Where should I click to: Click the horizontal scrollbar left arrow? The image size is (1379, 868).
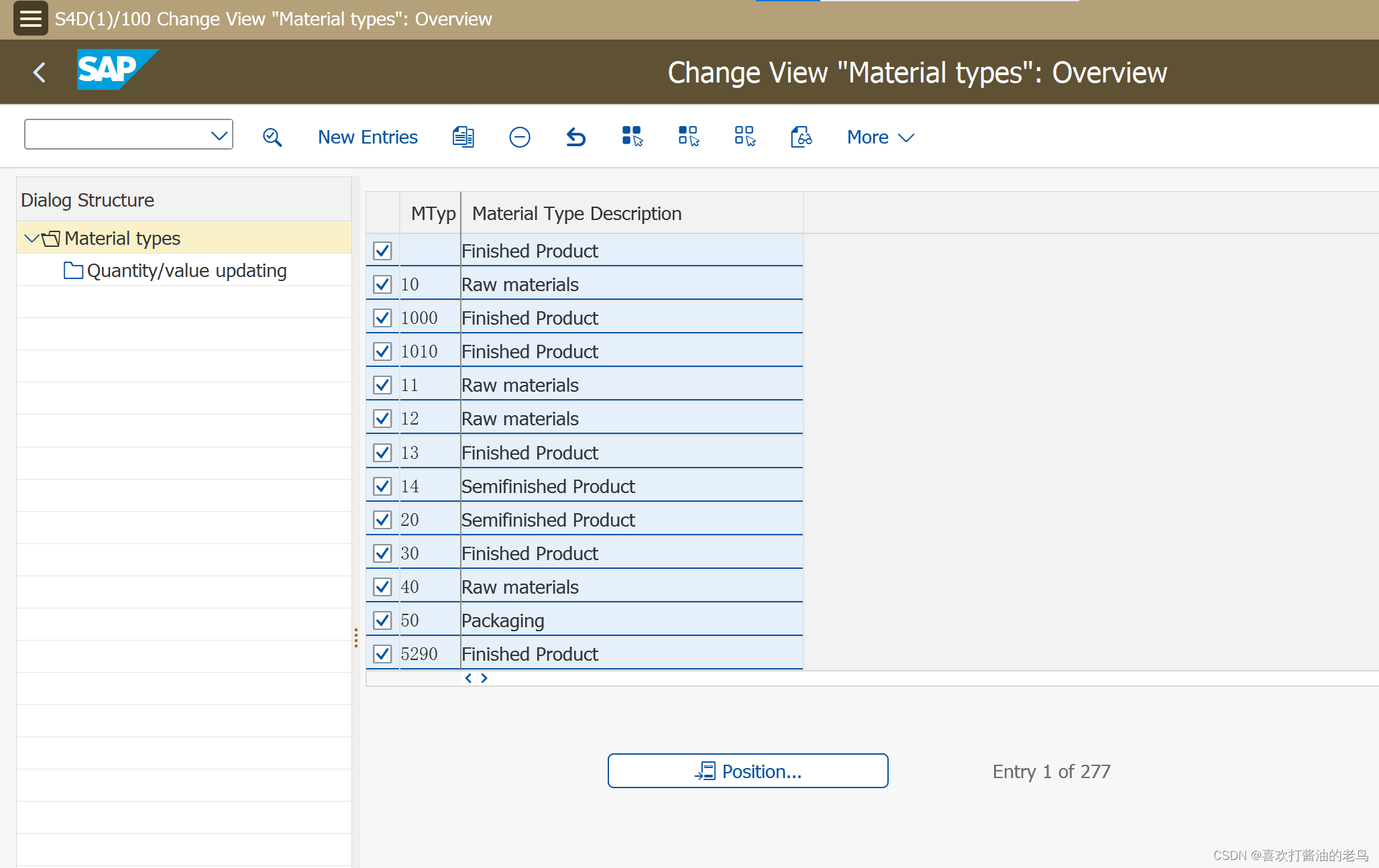468,677
